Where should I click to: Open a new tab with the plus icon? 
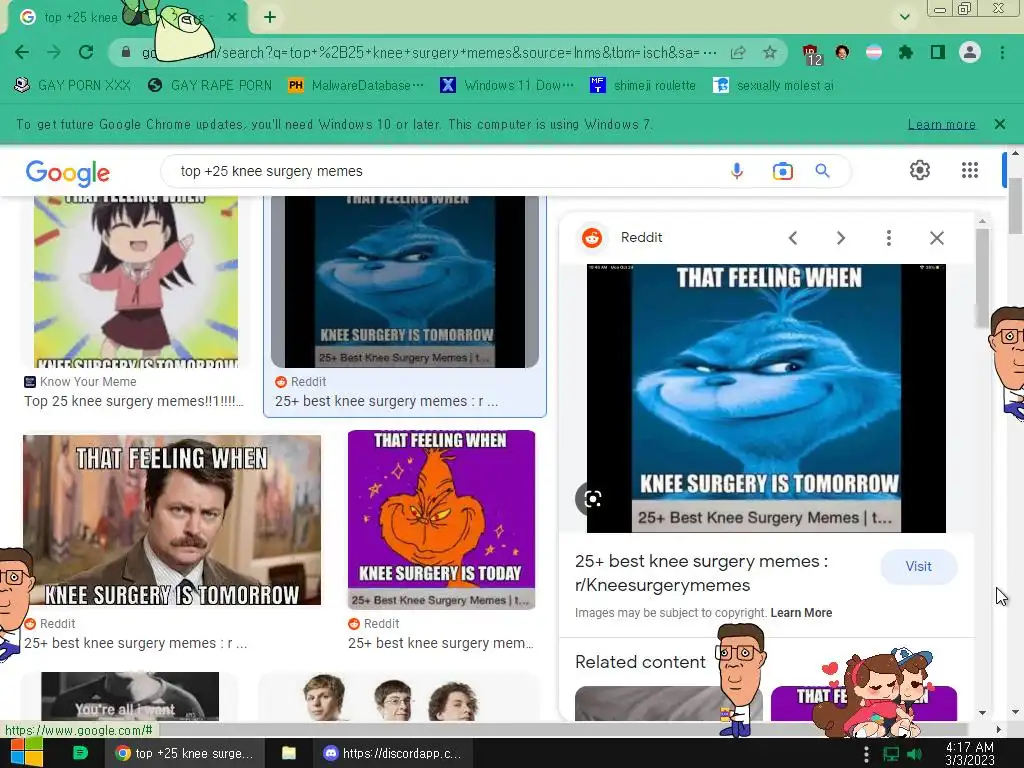(270, 18)
